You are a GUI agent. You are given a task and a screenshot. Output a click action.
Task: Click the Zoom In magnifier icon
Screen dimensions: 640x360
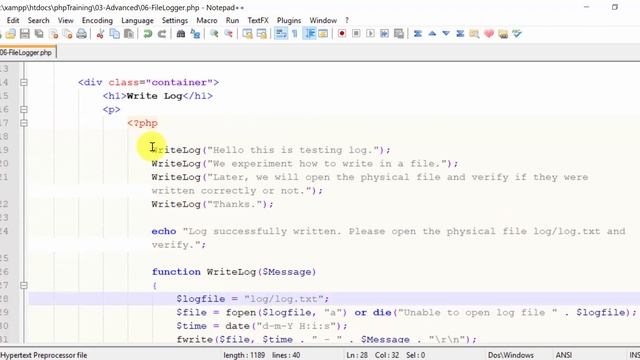point(214,34)
